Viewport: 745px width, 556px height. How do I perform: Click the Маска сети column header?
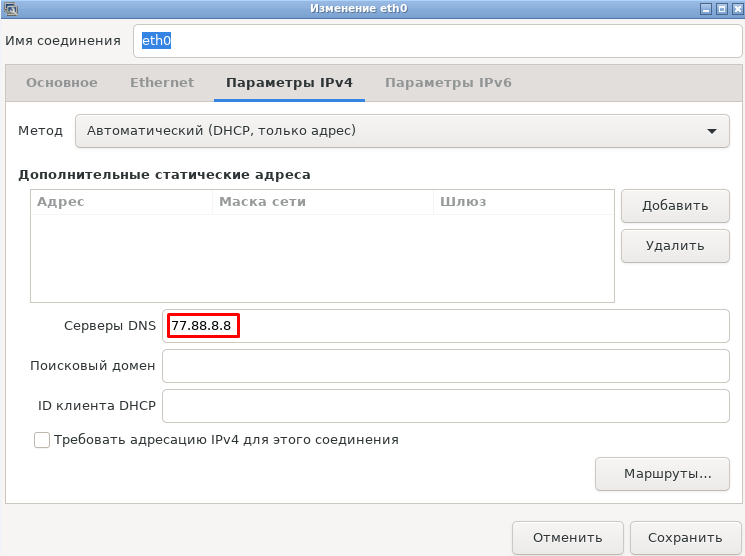[x=322, y=202]
